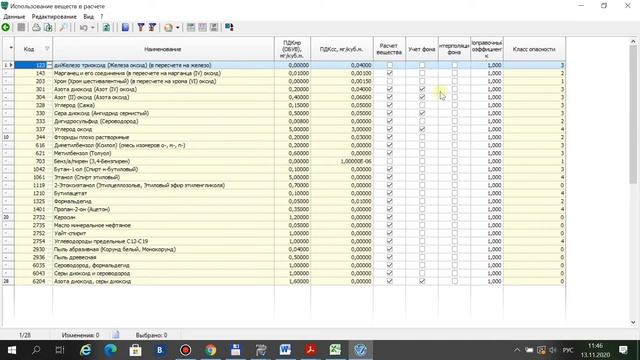This screenshot has height=360, width=640.
Task: Click the second table layout toolbar icon
Action: [202, 27]
